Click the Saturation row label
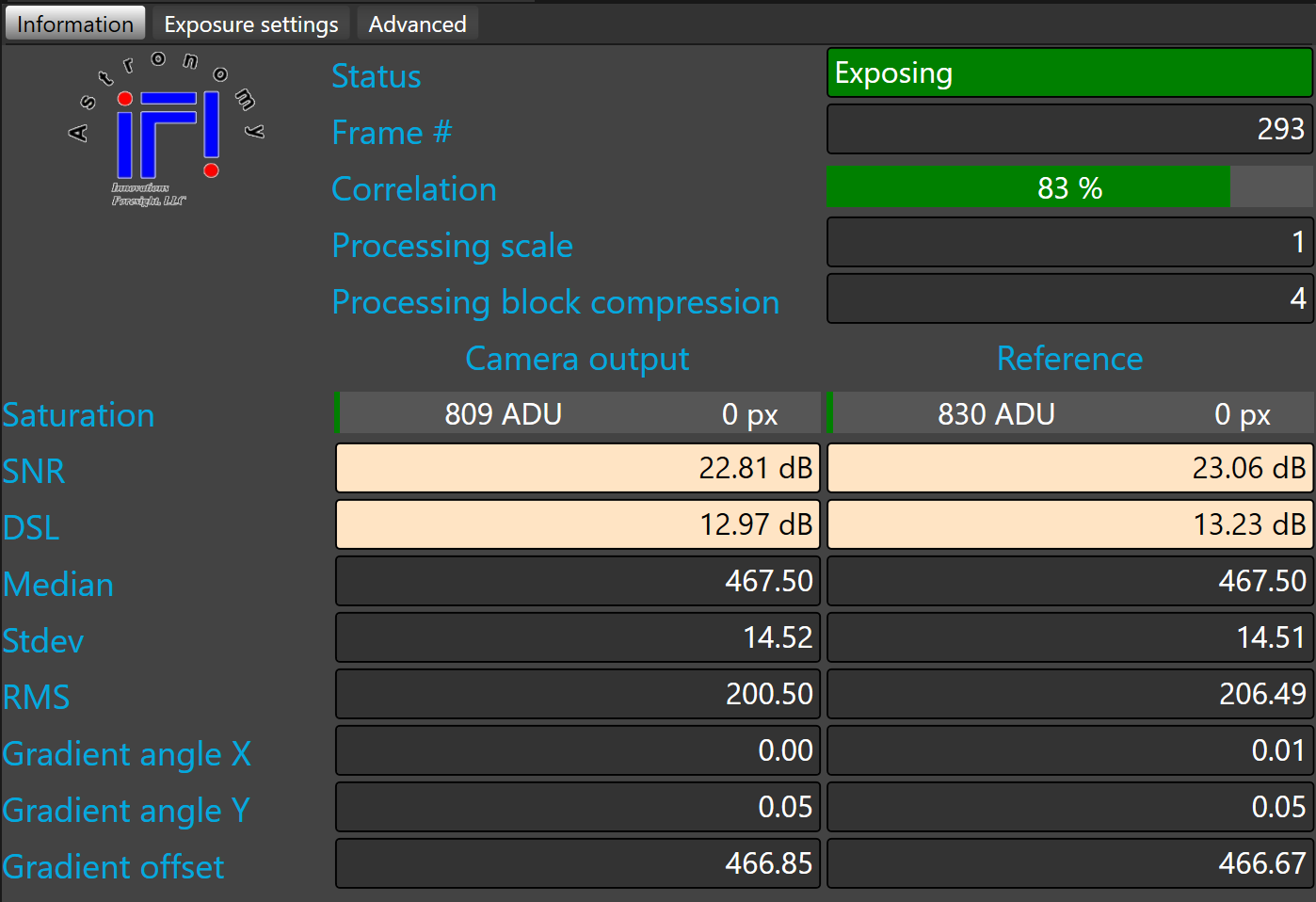 tap(78, 415)
